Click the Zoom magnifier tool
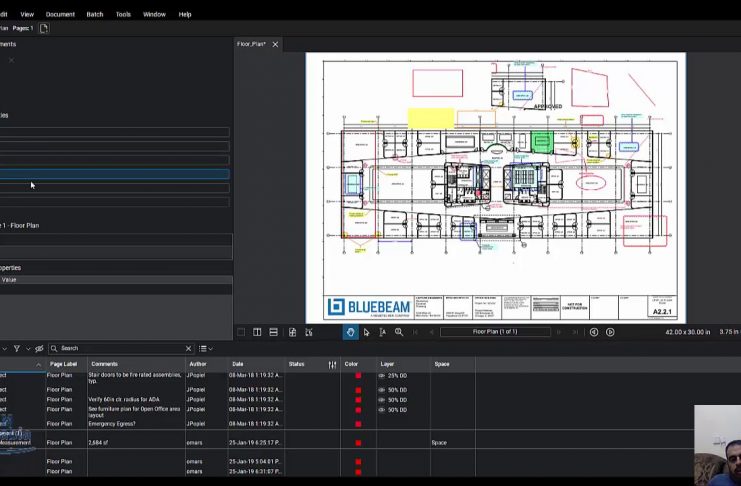The width and height of the screenshot is (741, 486). (x=399, y=332)
